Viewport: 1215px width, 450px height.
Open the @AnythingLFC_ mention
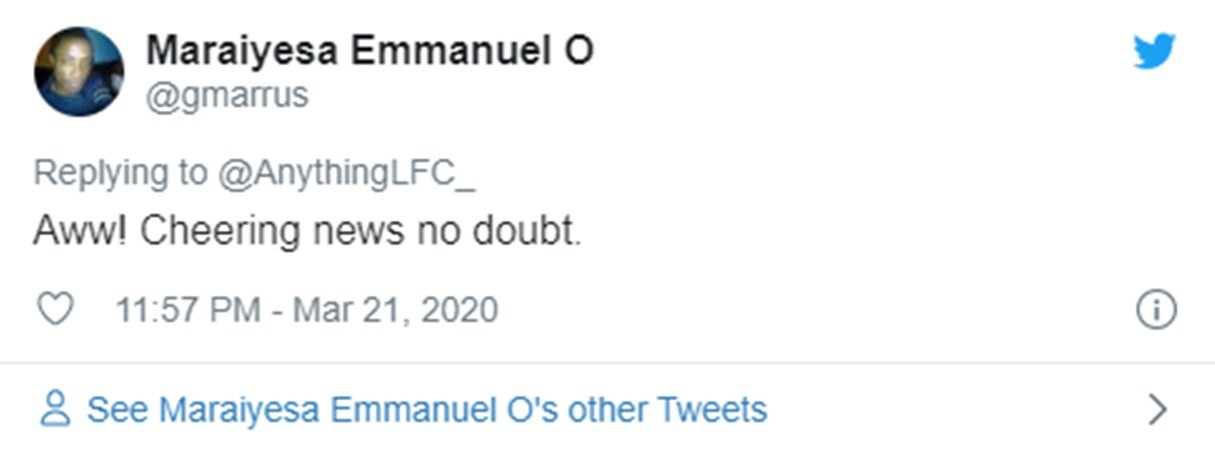click(x=346, y=173)
